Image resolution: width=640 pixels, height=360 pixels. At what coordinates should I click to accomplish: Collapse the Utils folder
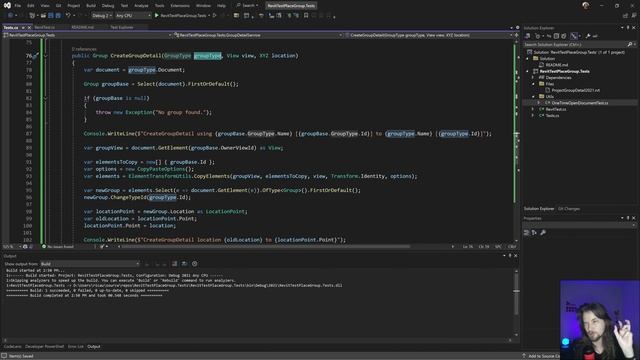[533, 97]
